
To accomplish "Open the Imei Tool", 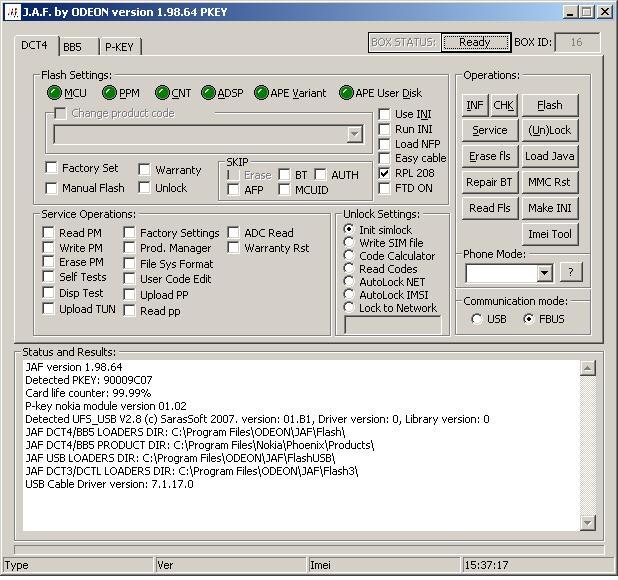I will [x=550, y=234].
